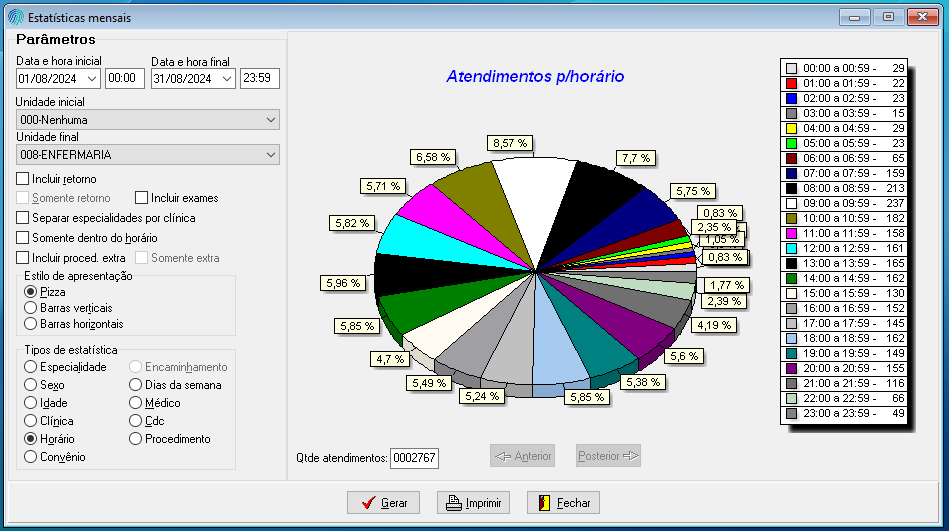
Task: Click the magenta 11:00 a 11:59 legend swatch
Action: tap(791, 232)
